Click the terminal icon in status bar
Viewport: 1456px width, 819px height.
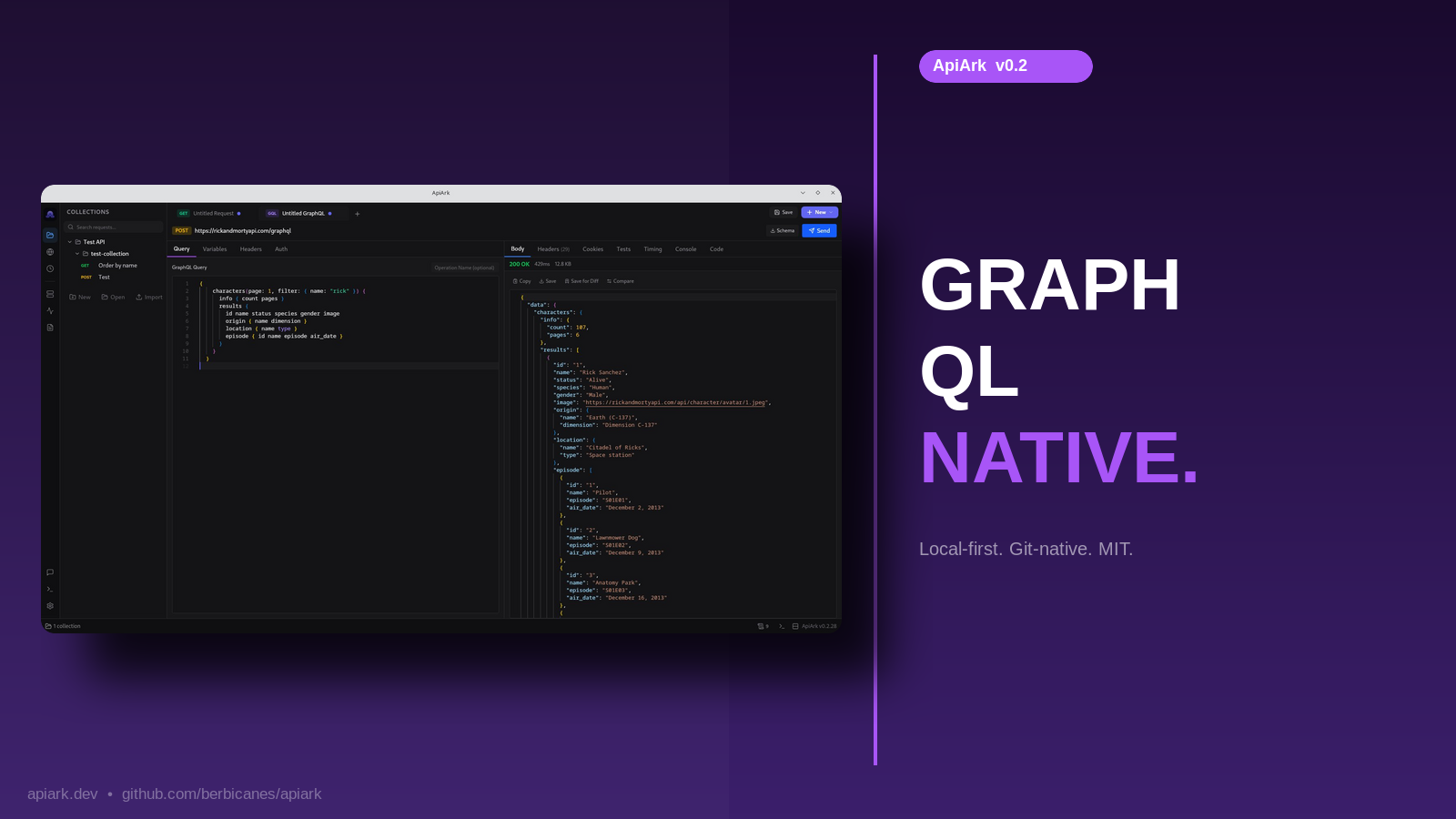tap(782, 626)
